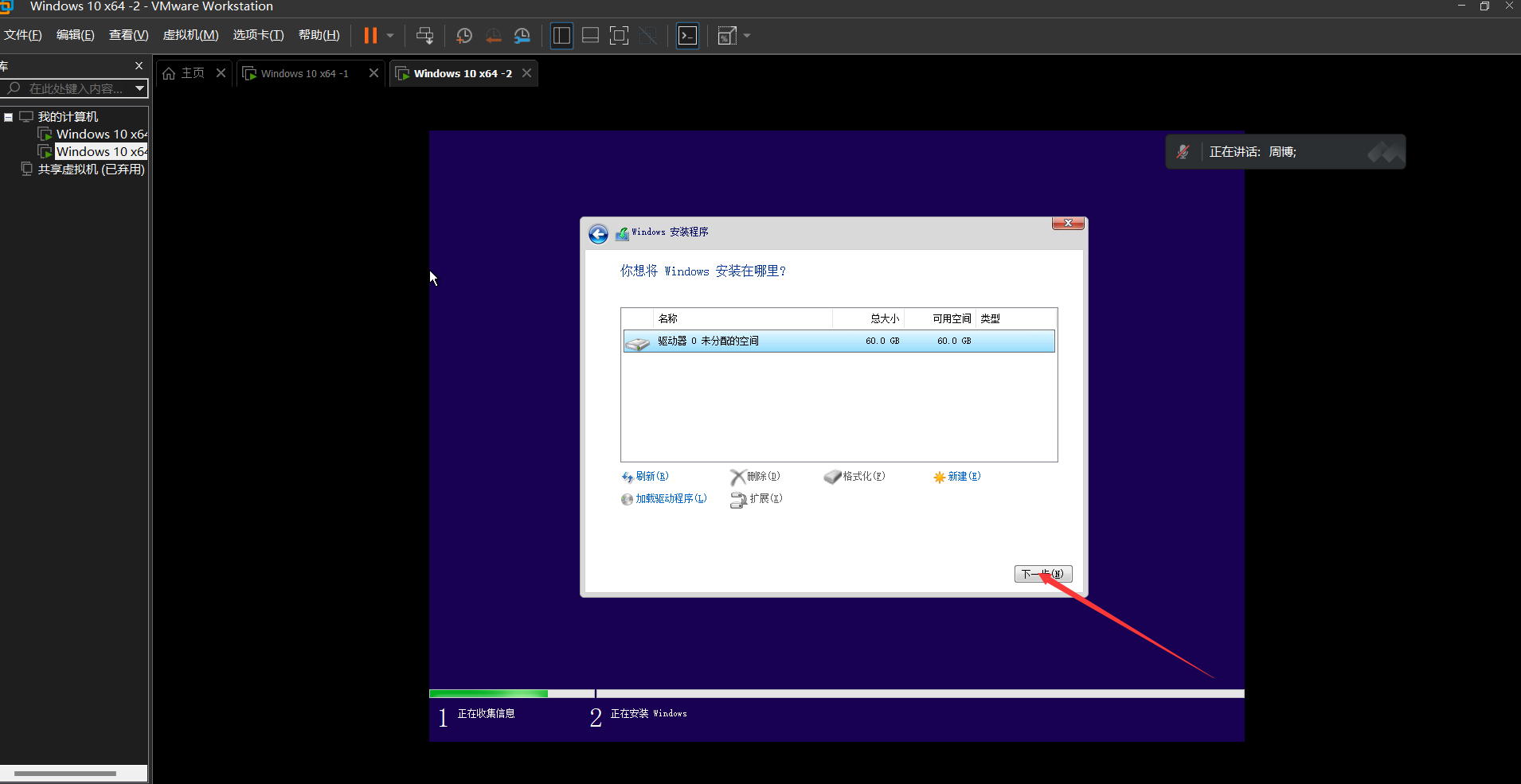Close the 主页 tab
The image size is (1521, 784).
point(221,73)
